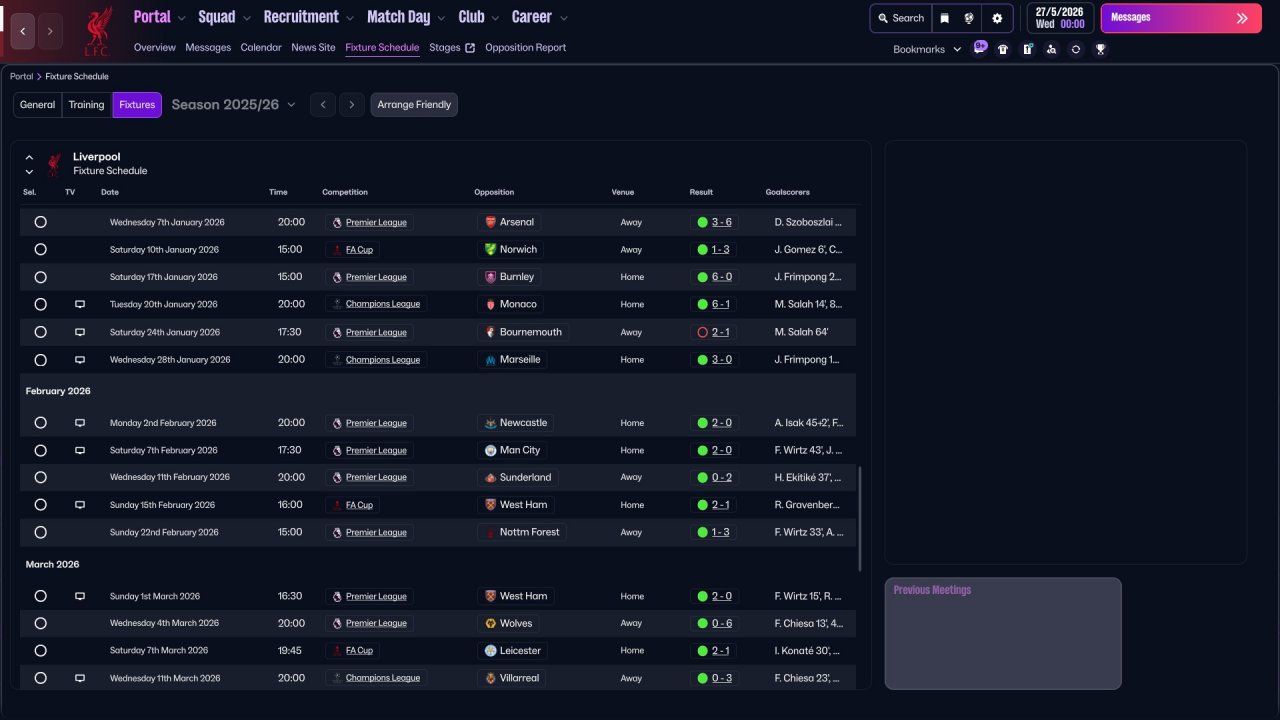Select the radio button for the Leicester fixture
This screenshot has width=1280, height=720.
(x=40, y=650)
